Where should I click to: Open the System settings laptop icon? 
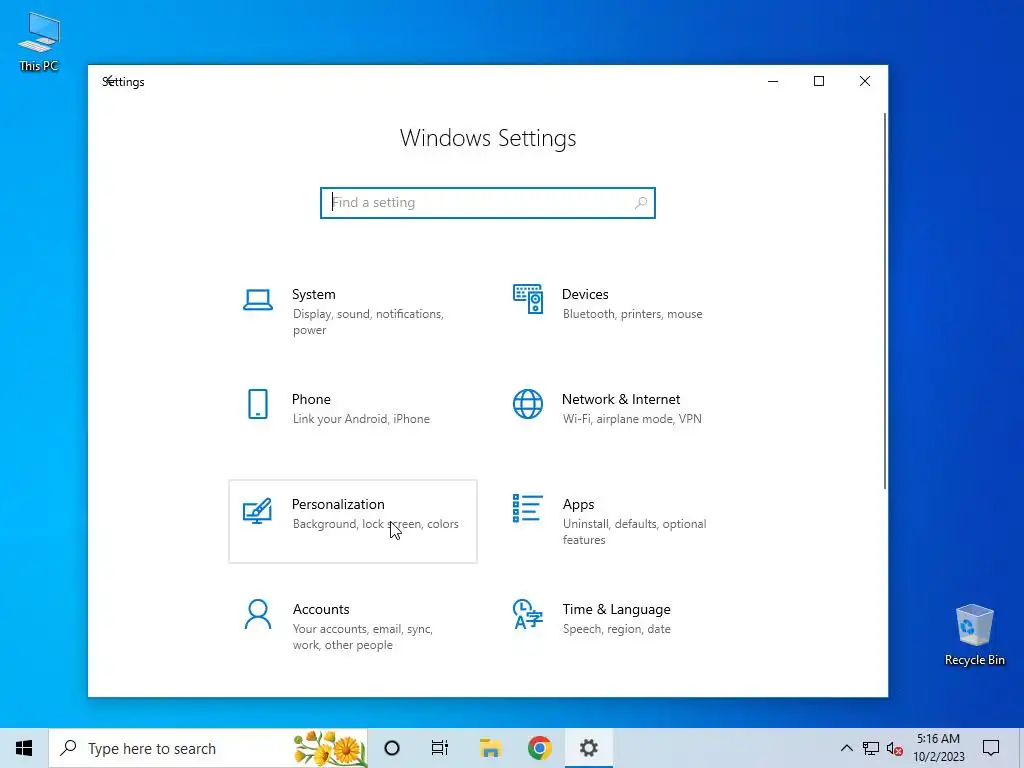[x=258, y=300]
